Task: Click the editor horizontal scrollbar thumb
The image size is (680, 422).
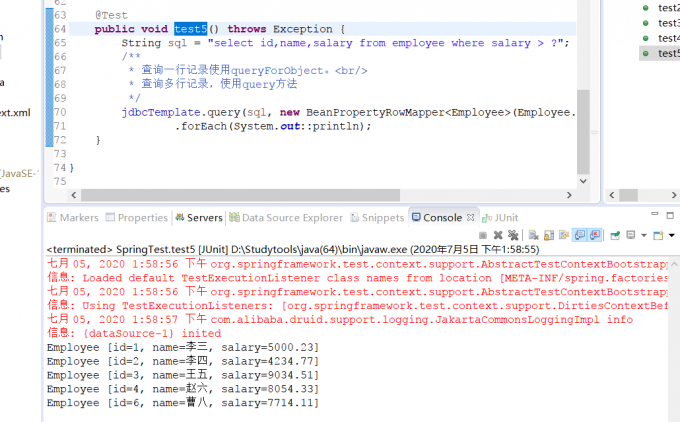Action: (x=240, y=195)
